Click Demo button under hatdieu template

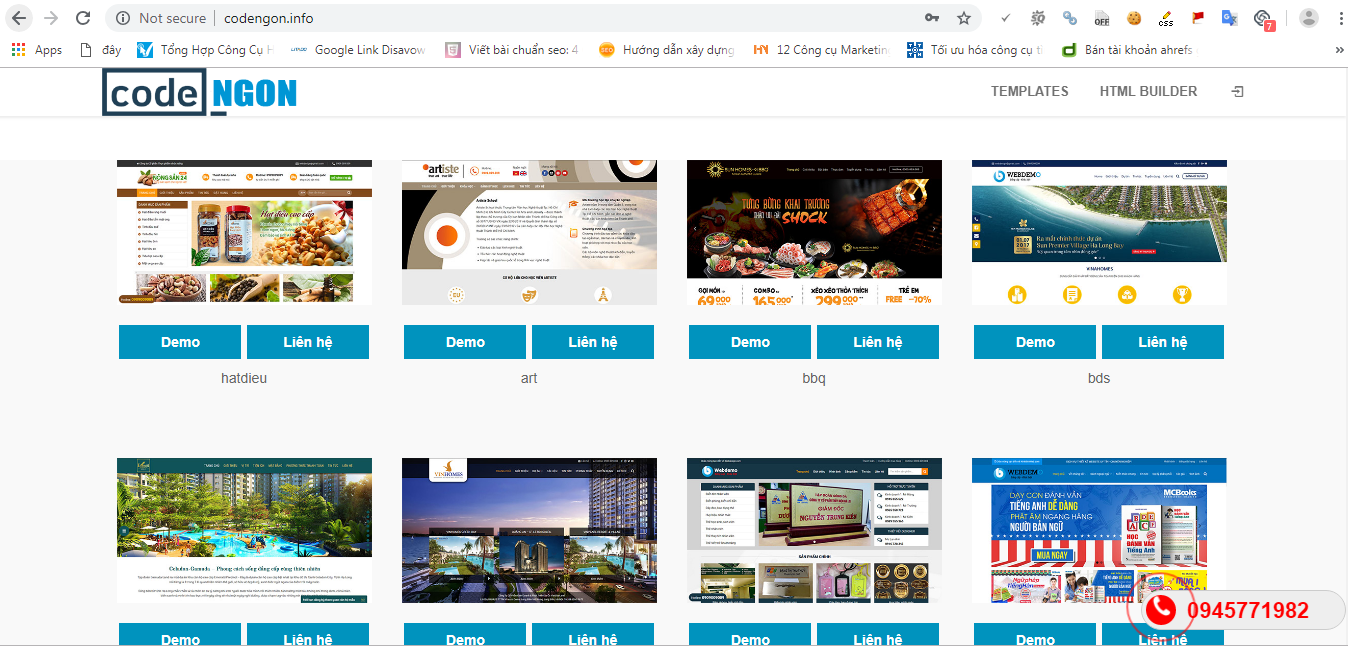(180, 342)
